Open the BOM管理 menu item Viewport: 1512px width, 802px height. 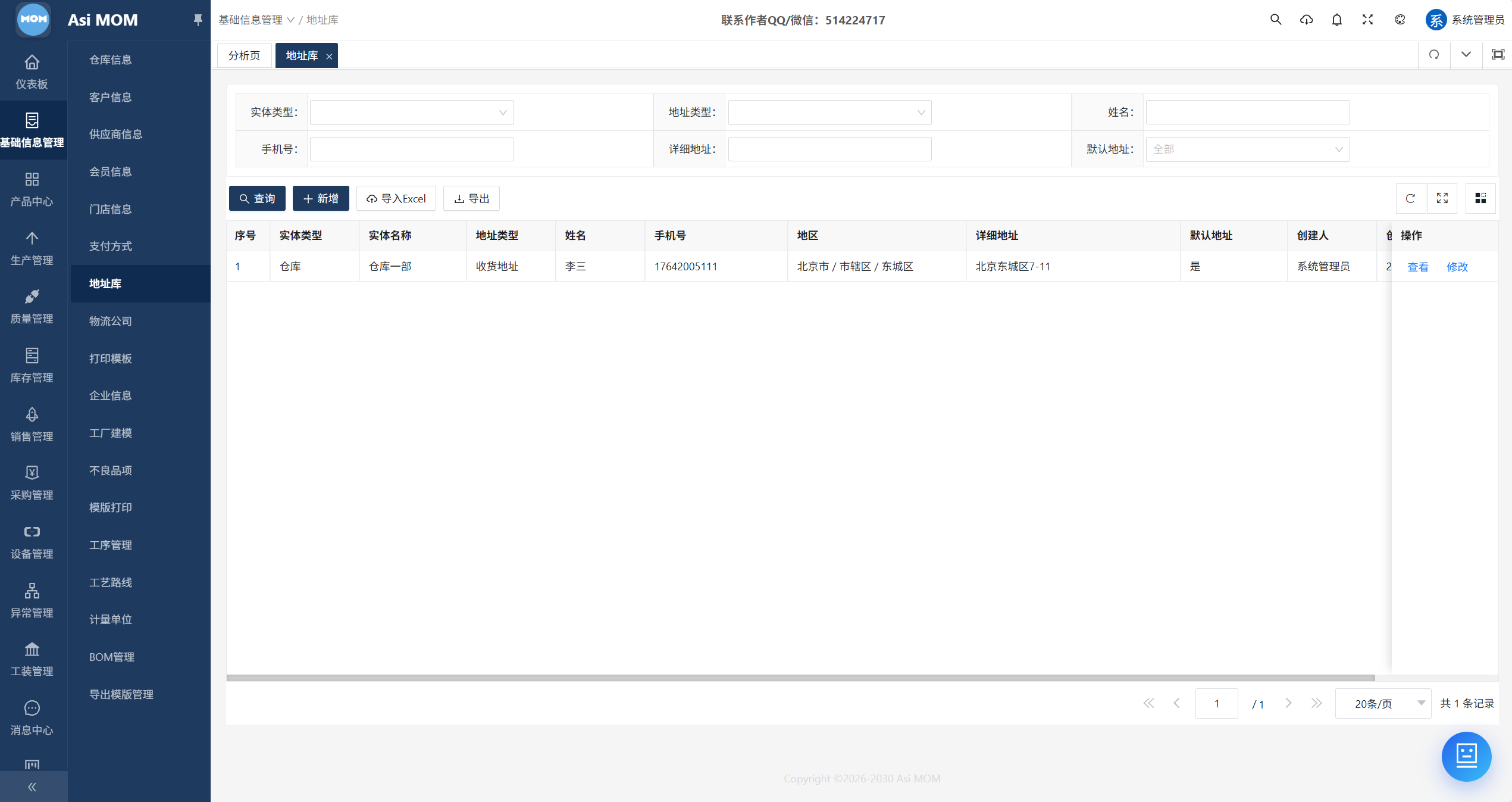point(111,657)
